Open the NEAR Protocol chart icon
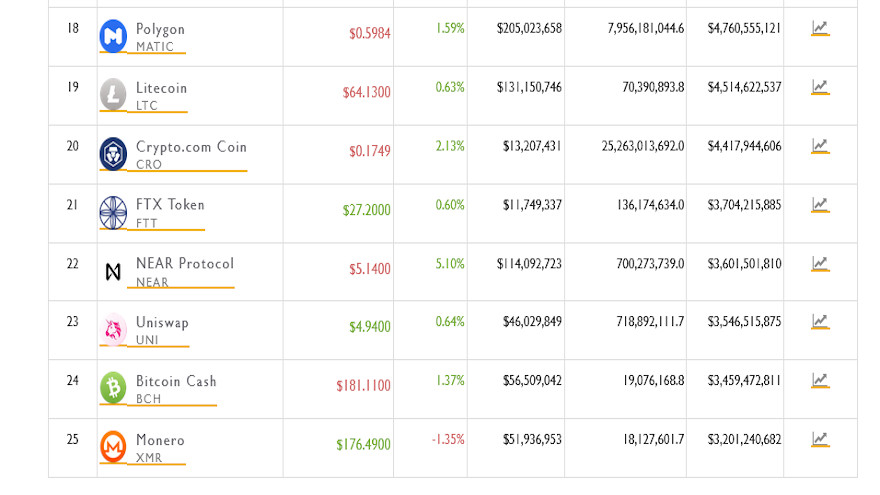 pyautogui.click(x=820, y=263)
